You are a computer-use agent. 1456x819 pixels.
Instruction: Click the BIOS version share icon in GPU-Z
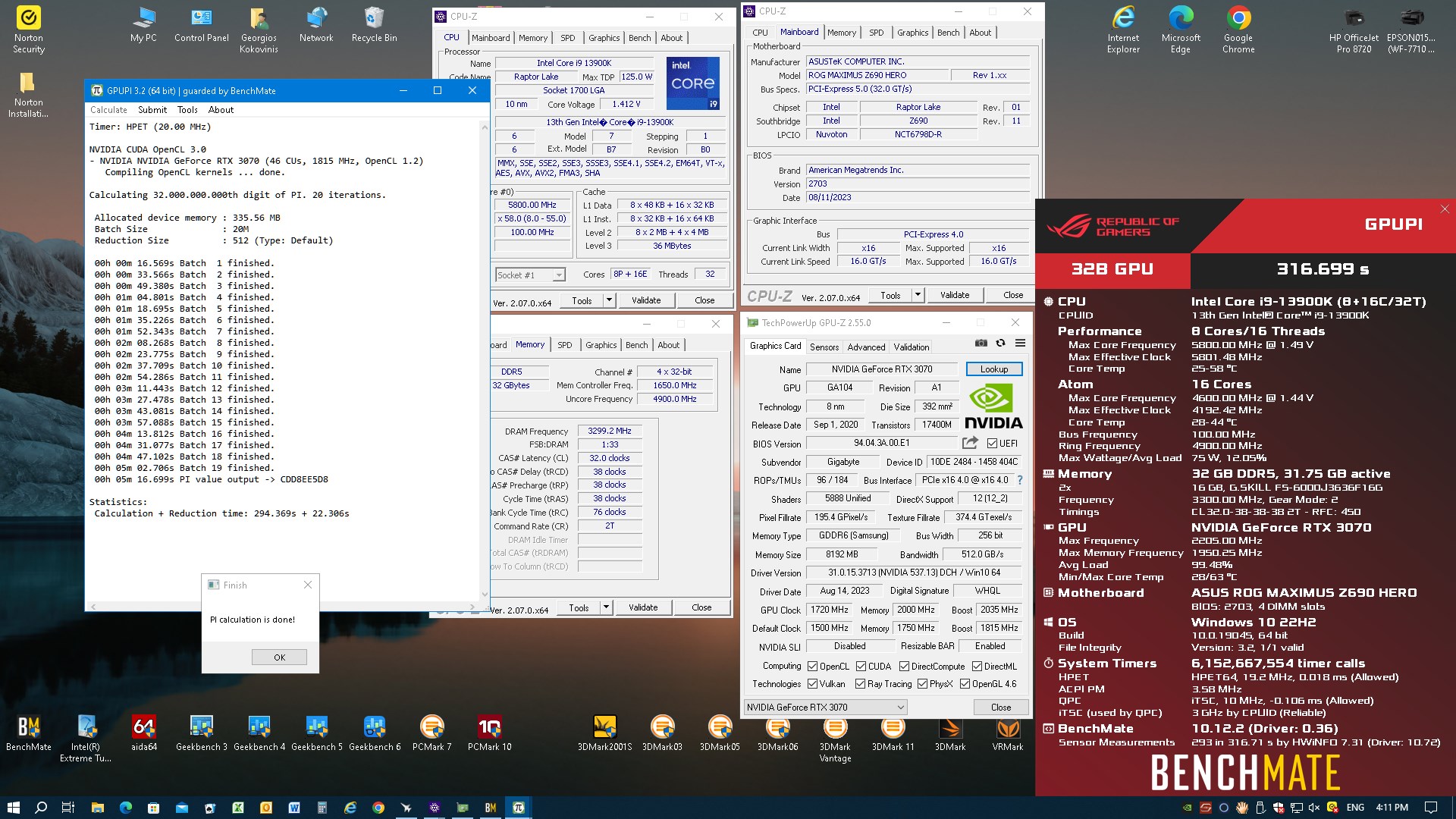(x=970, y=443)
